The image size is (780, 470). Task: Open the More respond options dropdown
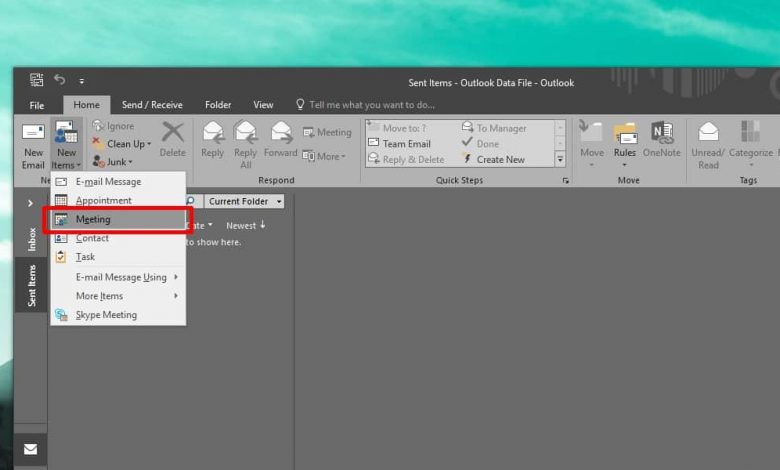point(324,156)
